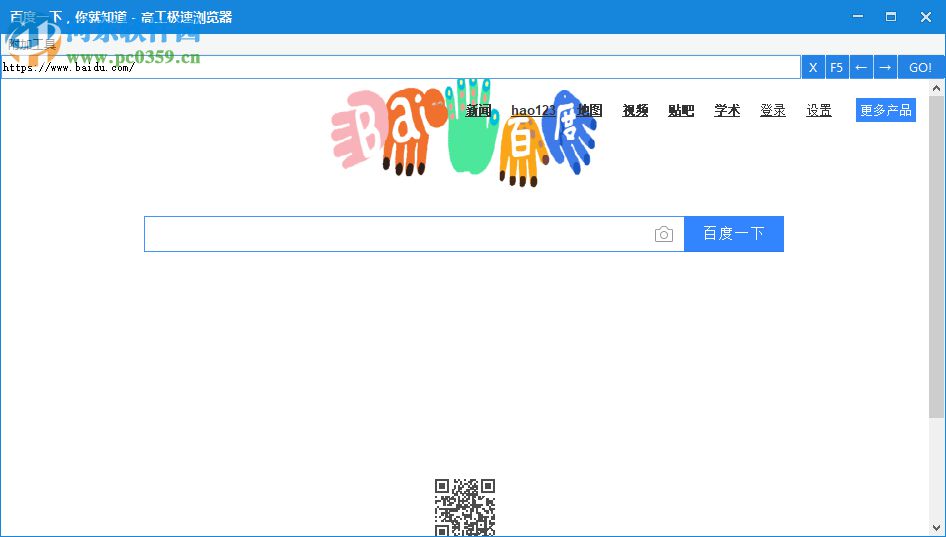This screenshot has width=946, height=537.
Task: Click the vertical scrollbar thumb
Action: (x=936, y=256)
